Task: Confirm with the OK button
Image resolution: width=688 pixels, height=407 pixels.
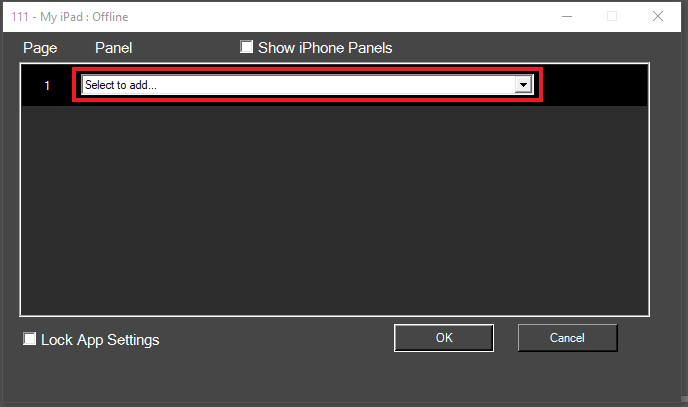Action: pos(444,338)
